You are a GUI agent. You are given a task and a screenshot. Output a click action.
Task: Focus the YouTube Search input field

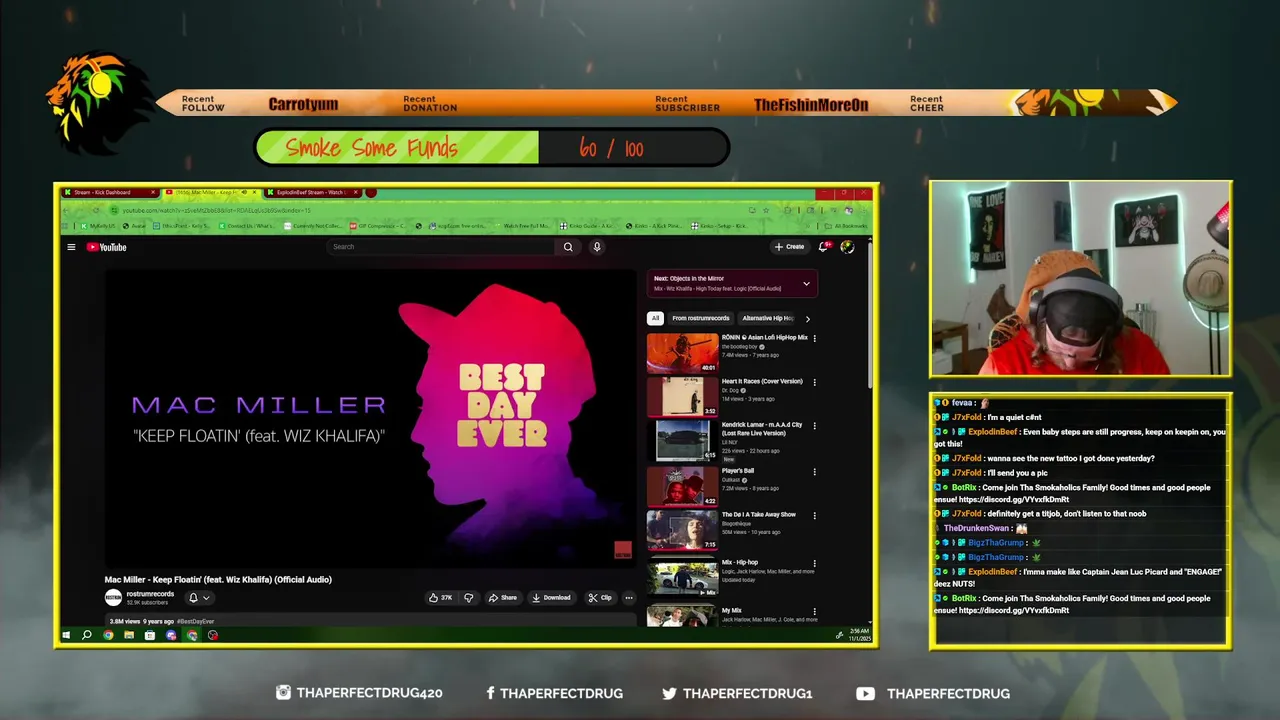[x=442, y=247]
